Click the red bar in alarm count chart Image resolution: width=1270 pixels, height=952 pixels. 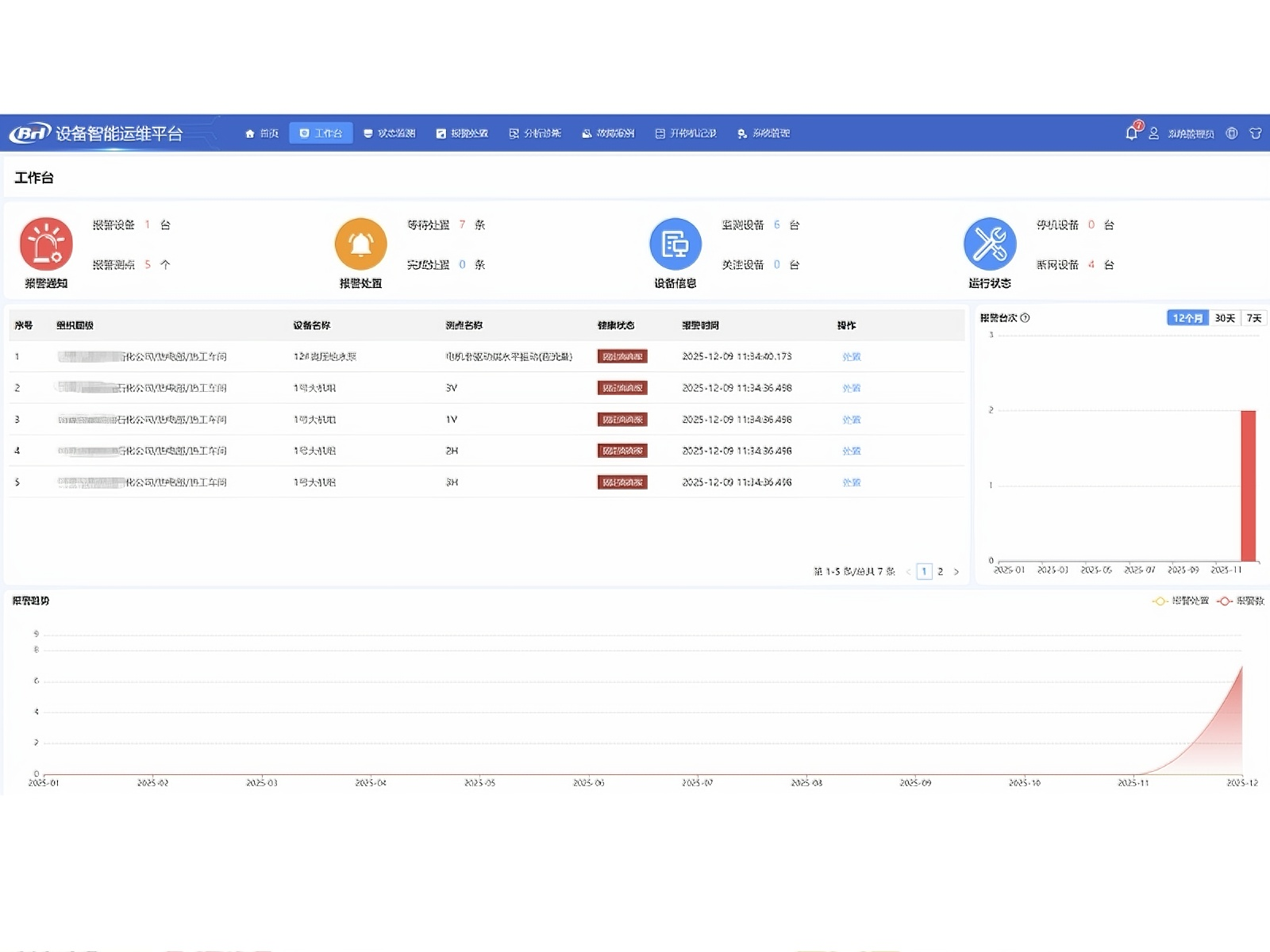[x=1248, y=486]
